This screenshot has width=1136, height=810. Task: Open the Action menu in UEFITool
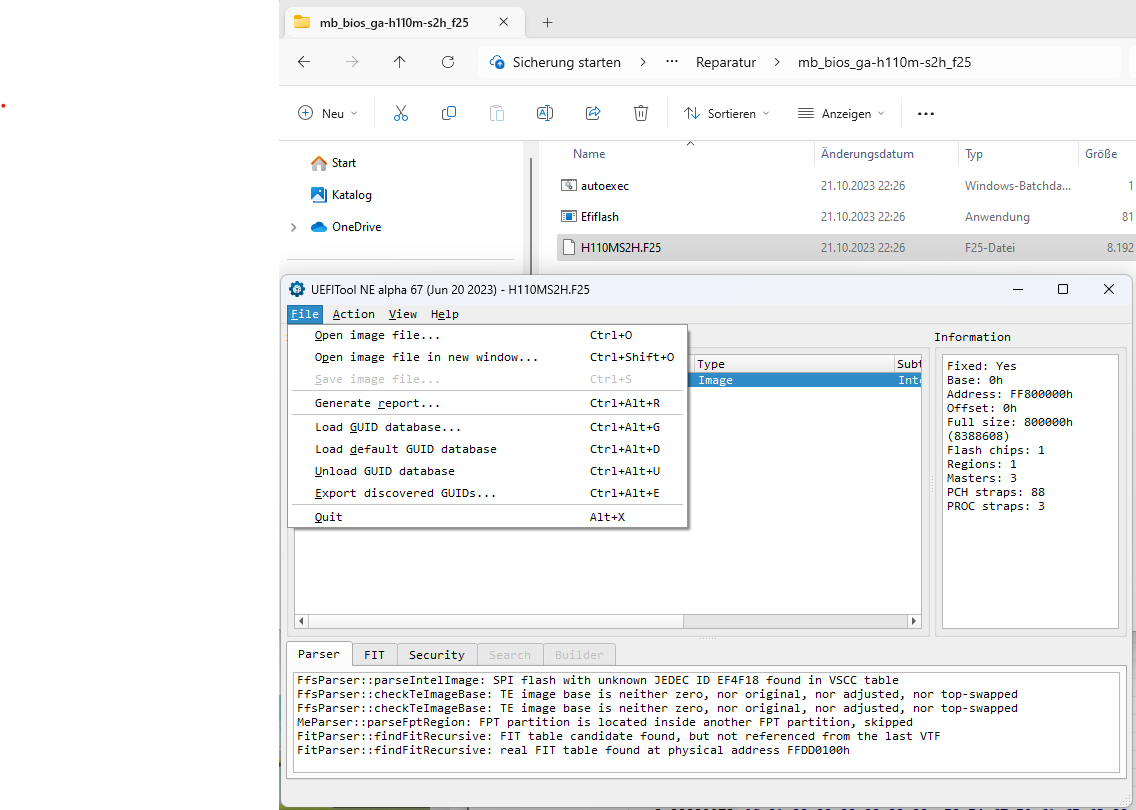point(353,313)
